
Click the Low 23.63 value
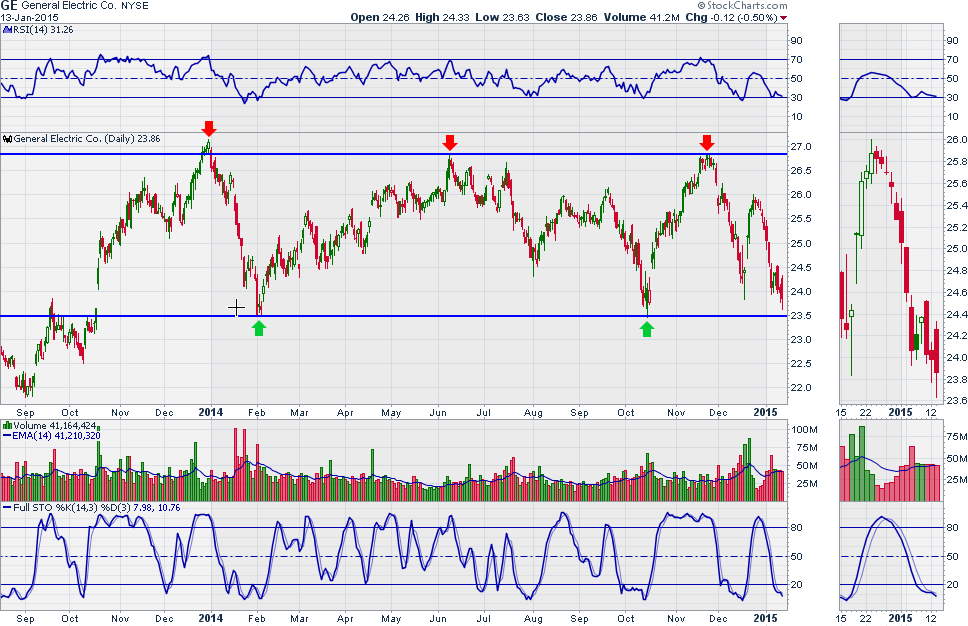[x=503, y=17]
